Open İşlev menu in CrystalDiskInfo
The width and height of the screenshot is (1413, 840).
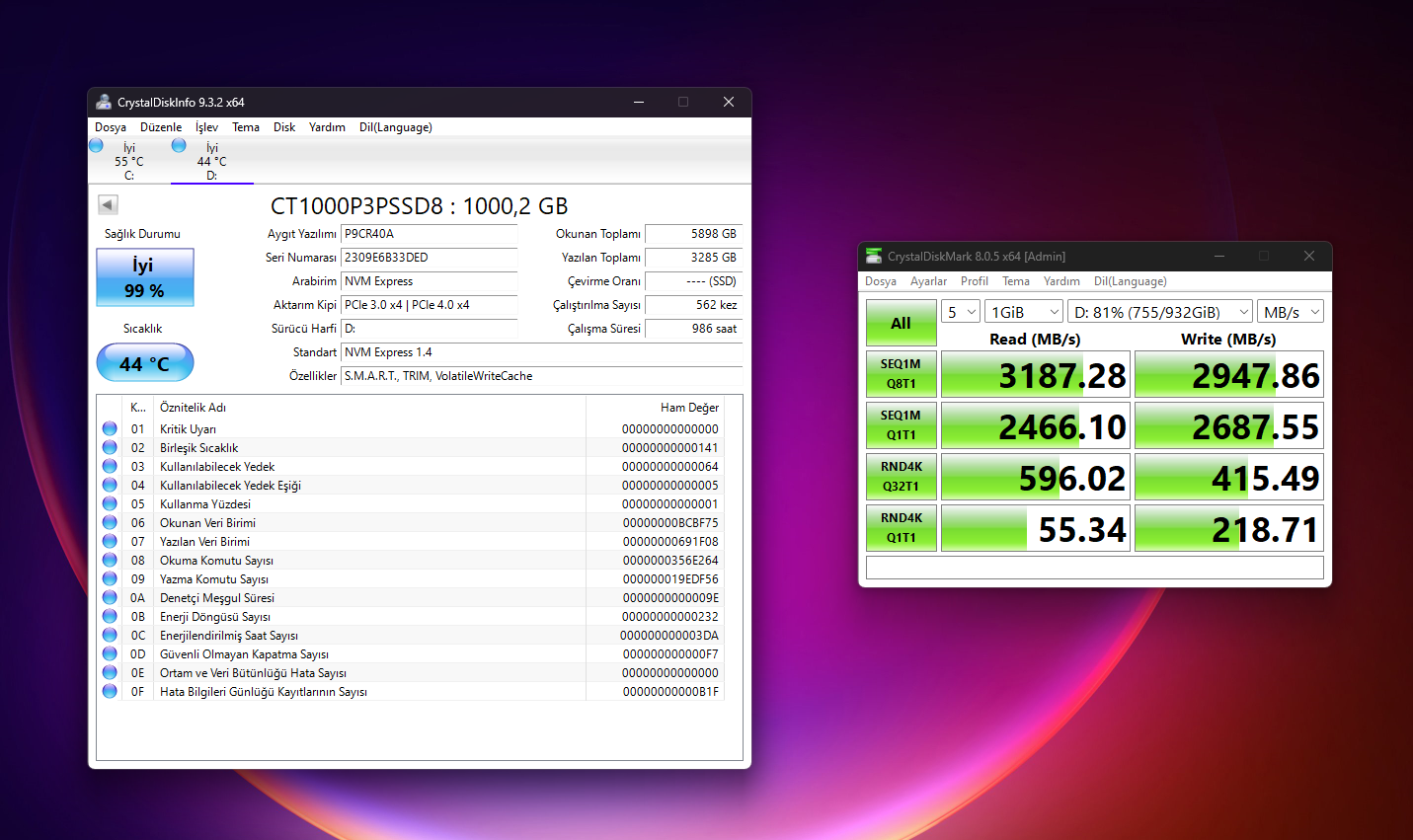(206, 127)
